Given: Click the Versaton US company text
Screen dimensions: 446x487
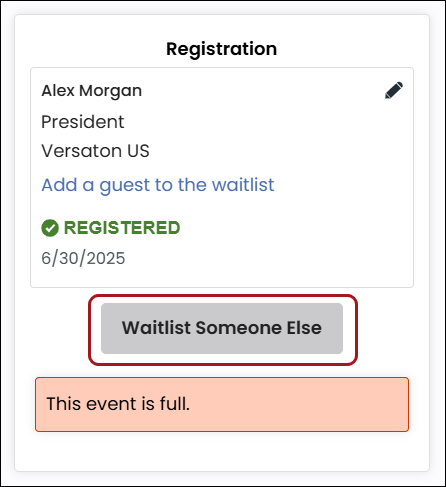Looking at the screenshot, I should pos(95,151).
